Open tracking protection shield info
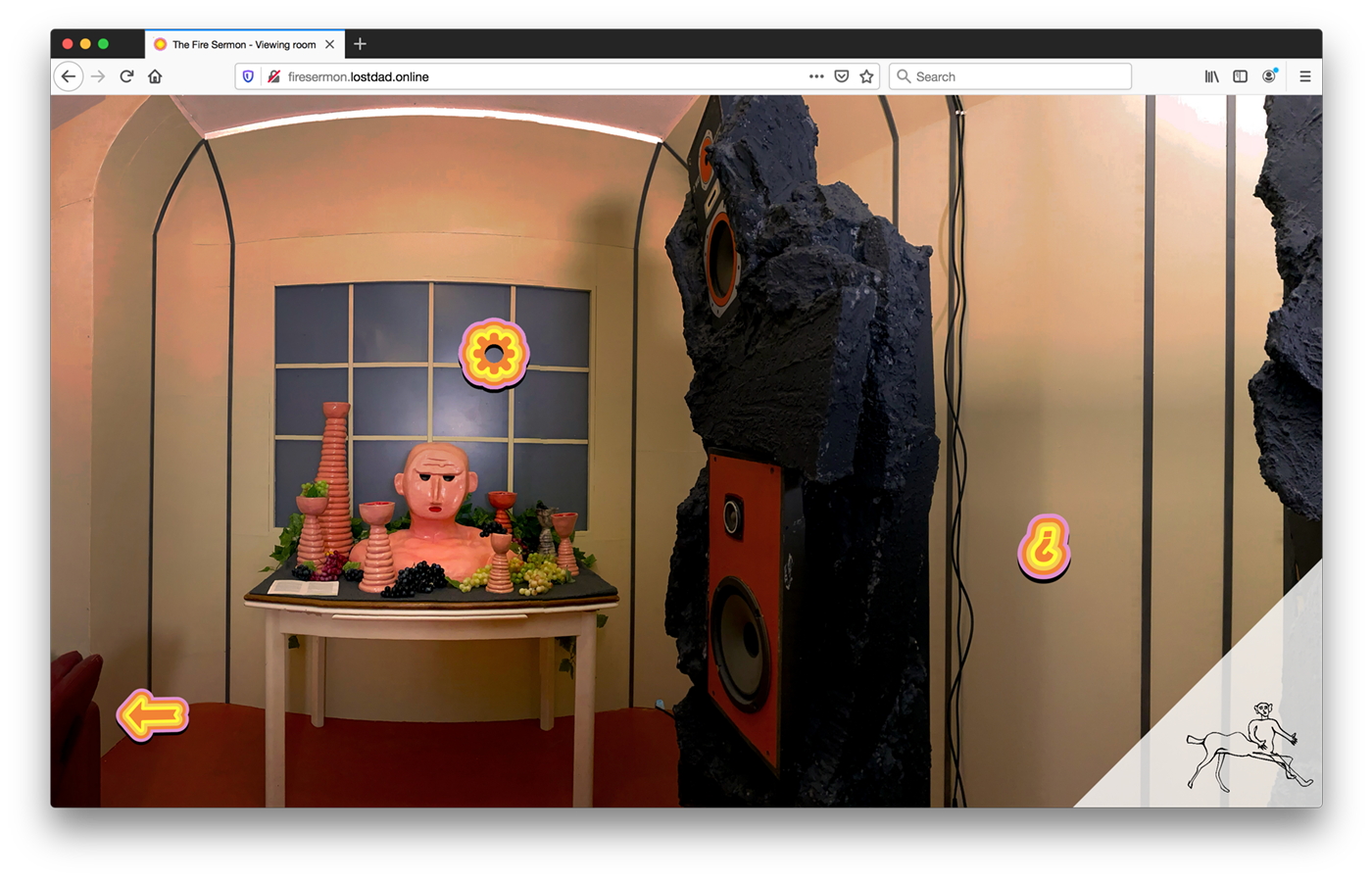The height and width of the screenshot is (879, 1372). (x=249, y=76)
